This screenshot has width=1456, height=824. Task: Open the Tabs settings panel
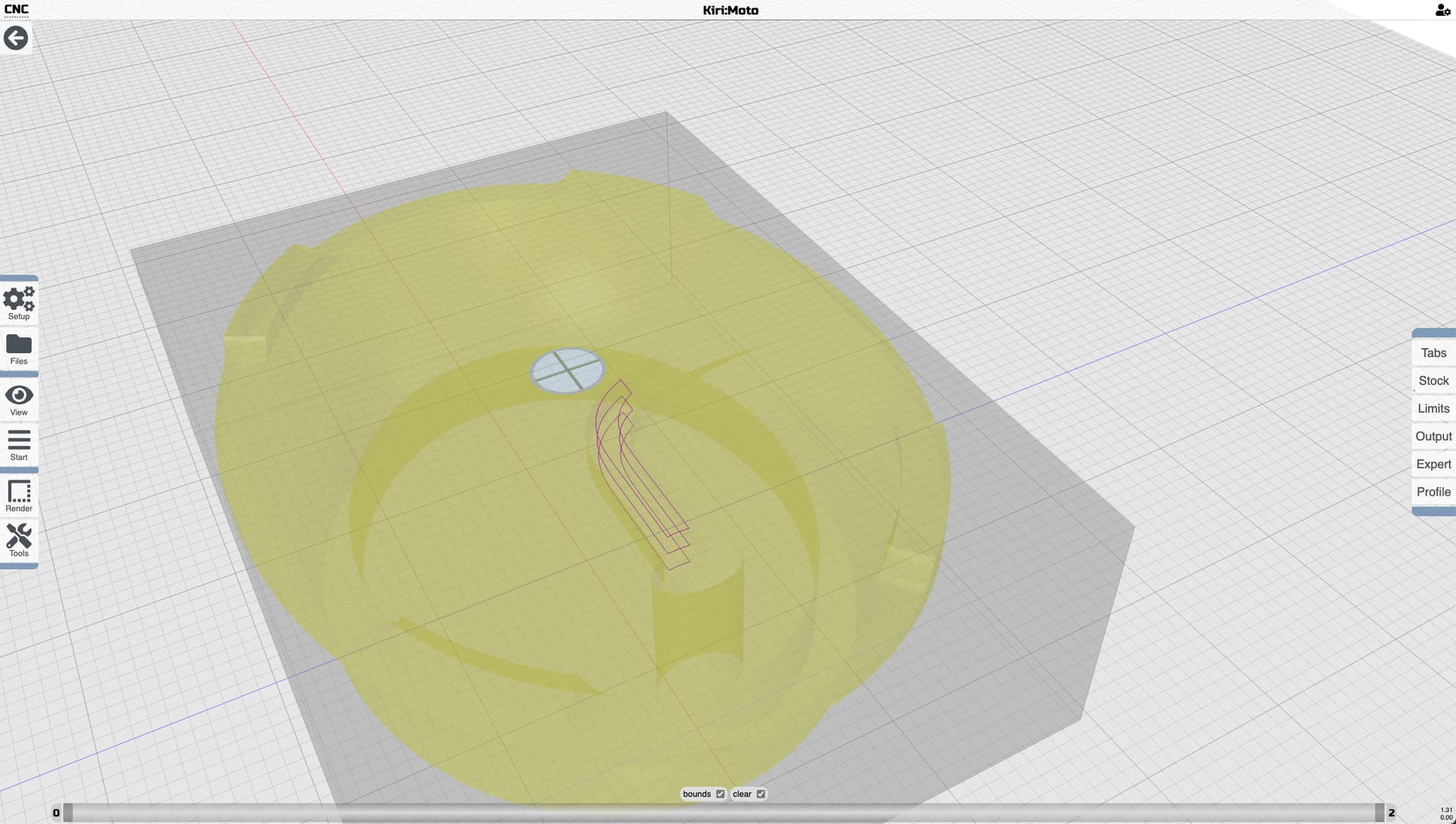click(1433, 352)
